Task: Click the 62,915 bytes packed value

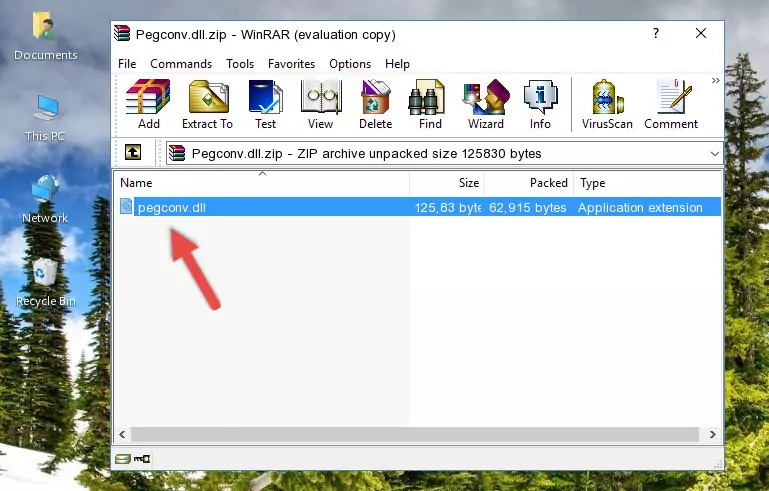Action: 527,207
